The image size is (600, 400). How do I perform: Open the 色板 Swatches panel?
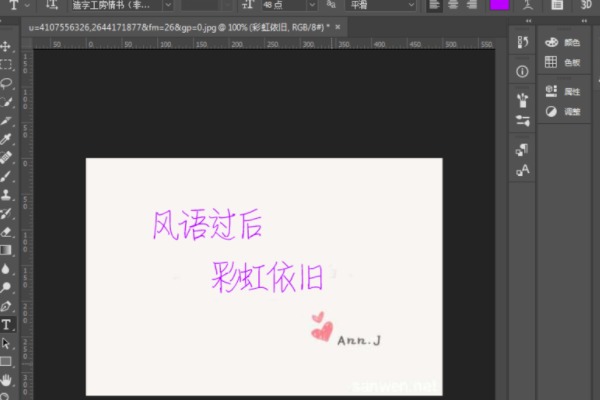[x=562, y=62]
